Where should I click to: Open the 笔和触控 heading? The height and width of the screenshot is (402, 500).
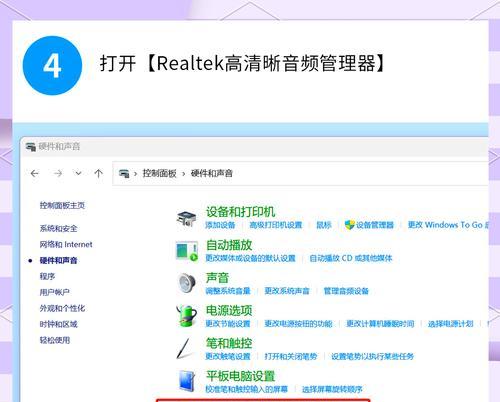tap(229, 343)
